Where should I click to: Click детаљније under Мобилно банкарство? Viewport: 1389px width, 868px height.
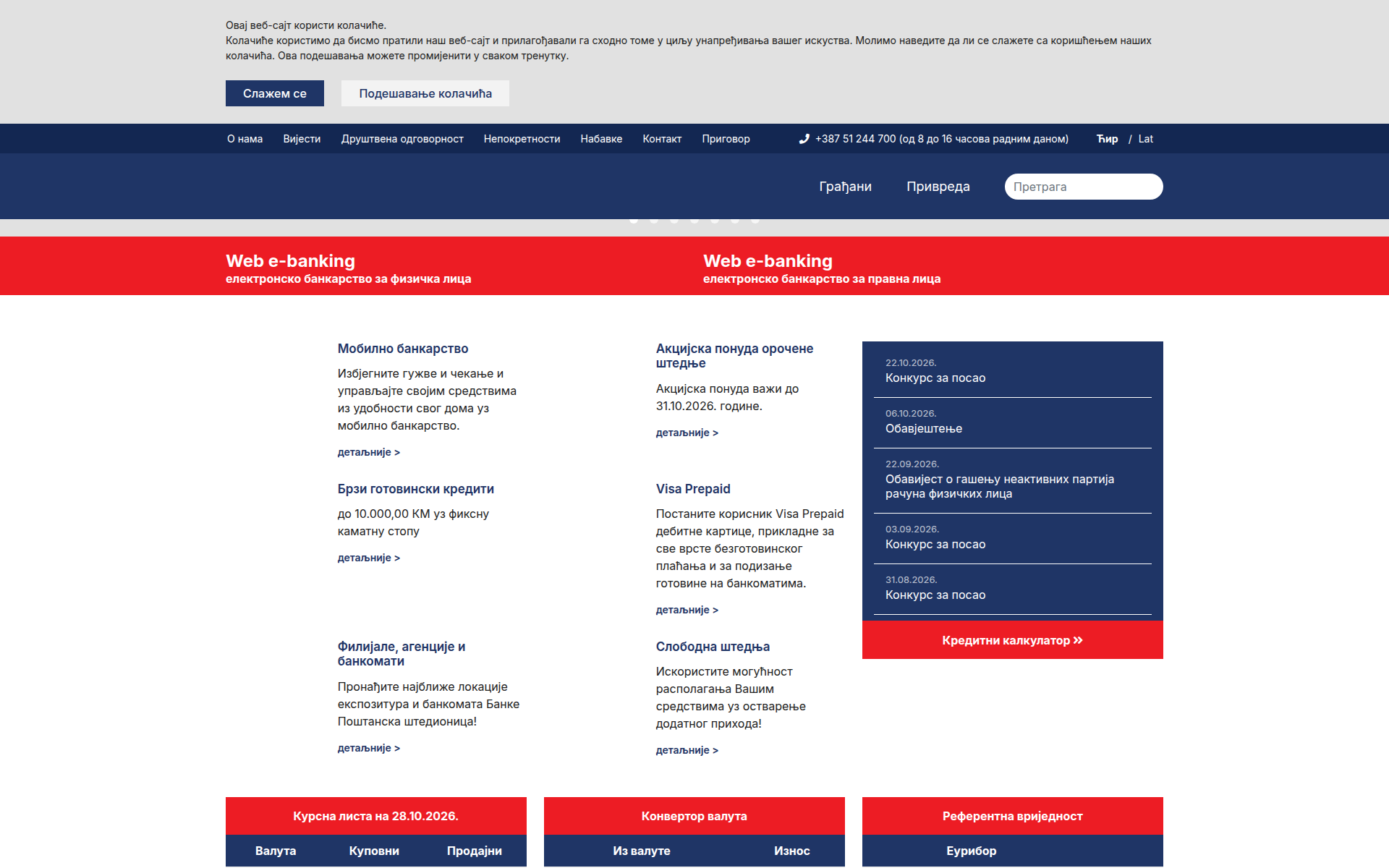click(369, 452)
